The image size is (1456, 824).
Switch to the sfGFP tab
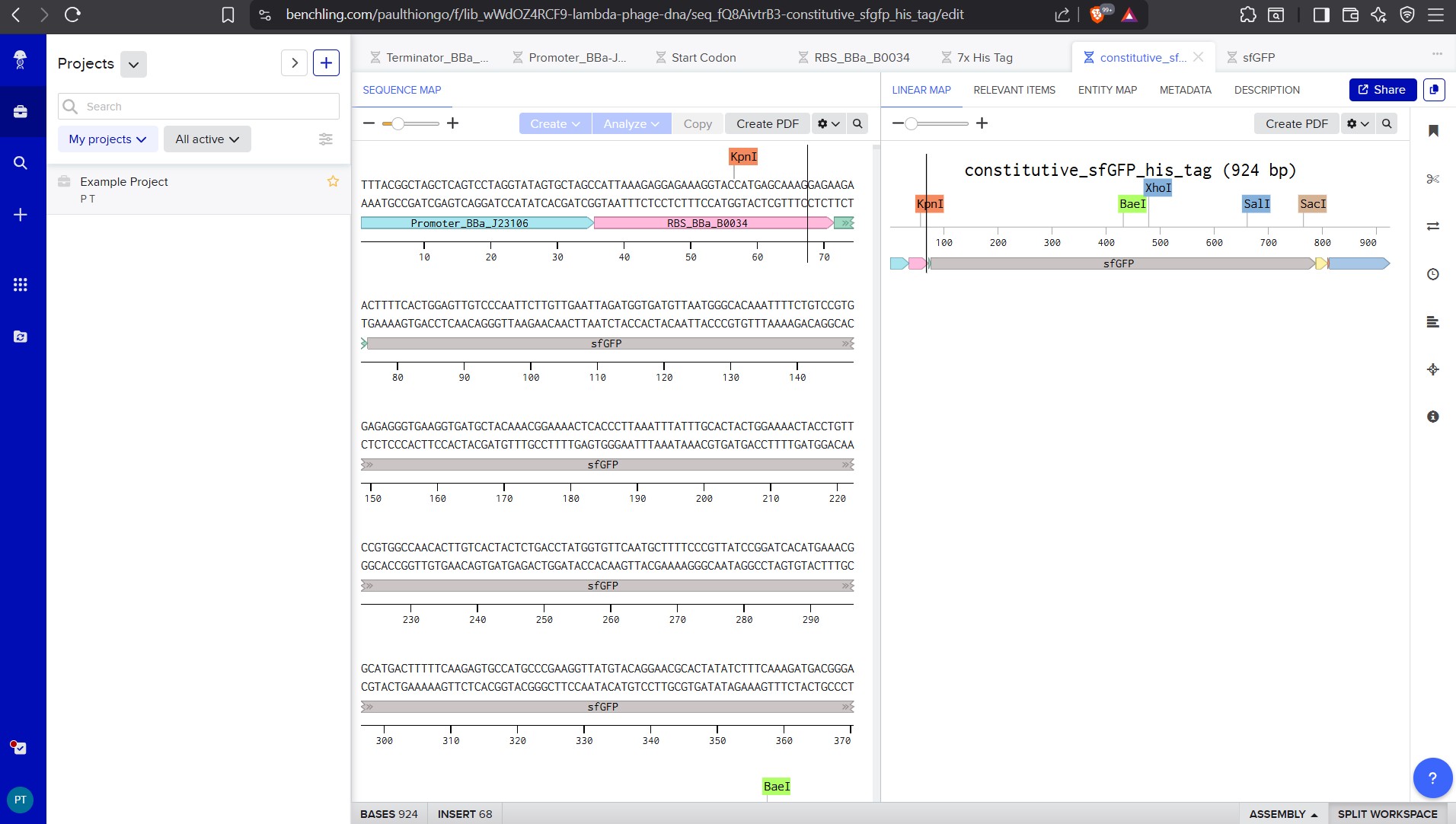1251,57
